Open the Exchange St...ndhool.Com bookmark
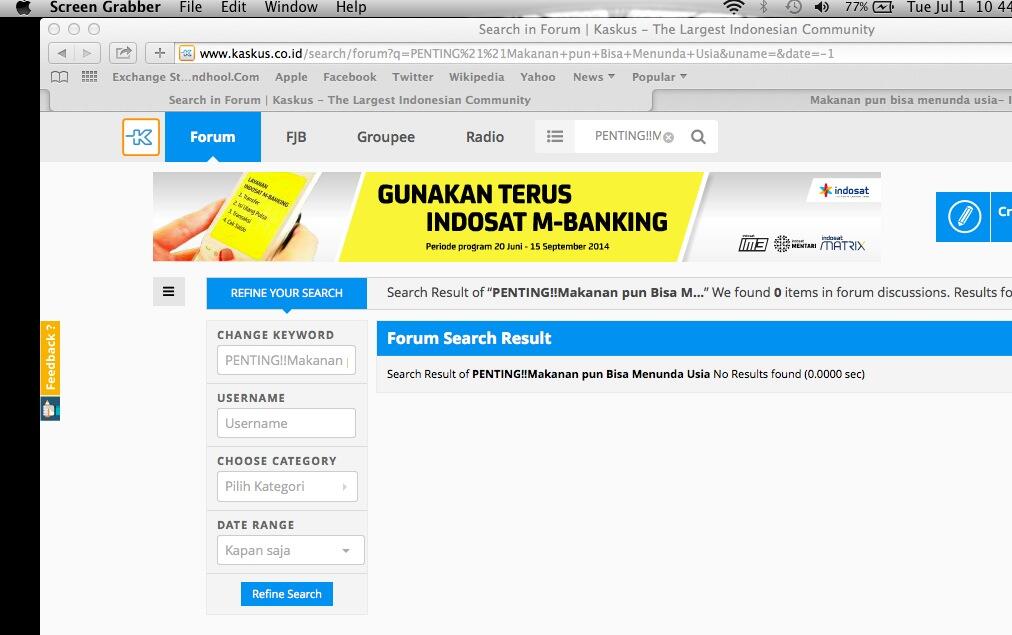This screenshot has height=635, width=1012. 186,77
